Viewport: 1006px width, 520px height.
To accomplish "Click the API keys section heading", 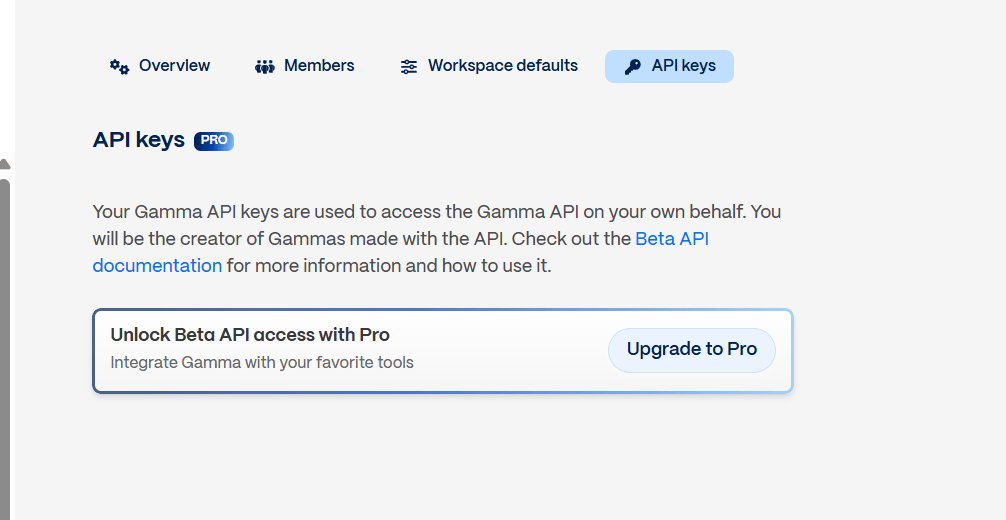I will click(x=139, y=140).
